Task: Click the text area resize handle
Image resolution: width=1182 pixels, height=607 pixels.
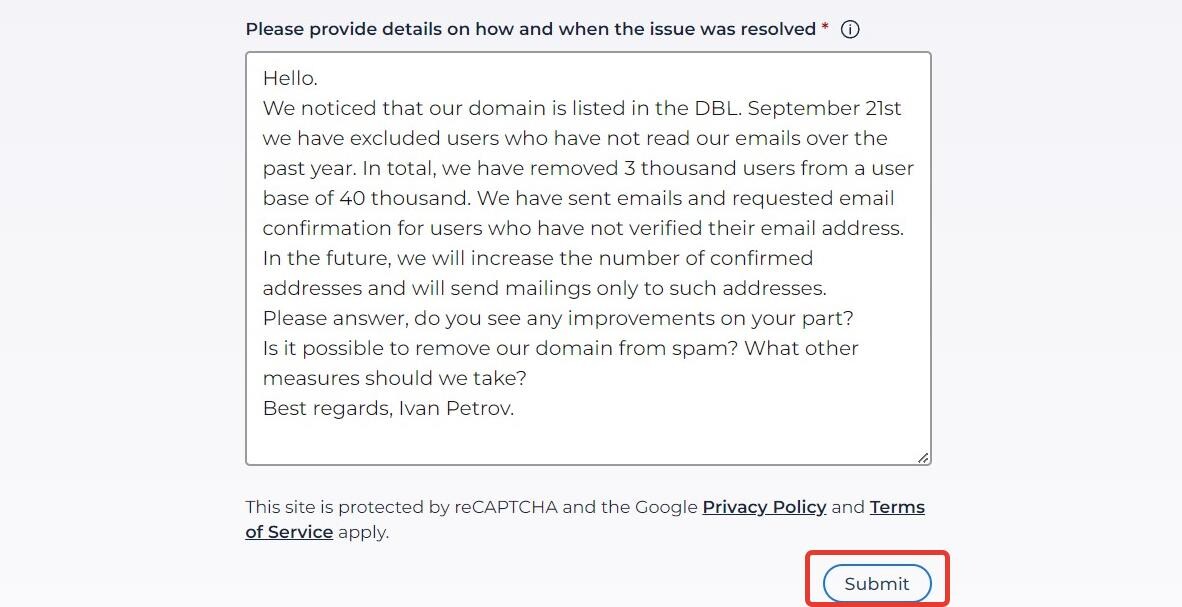Action: pos(923,458)
